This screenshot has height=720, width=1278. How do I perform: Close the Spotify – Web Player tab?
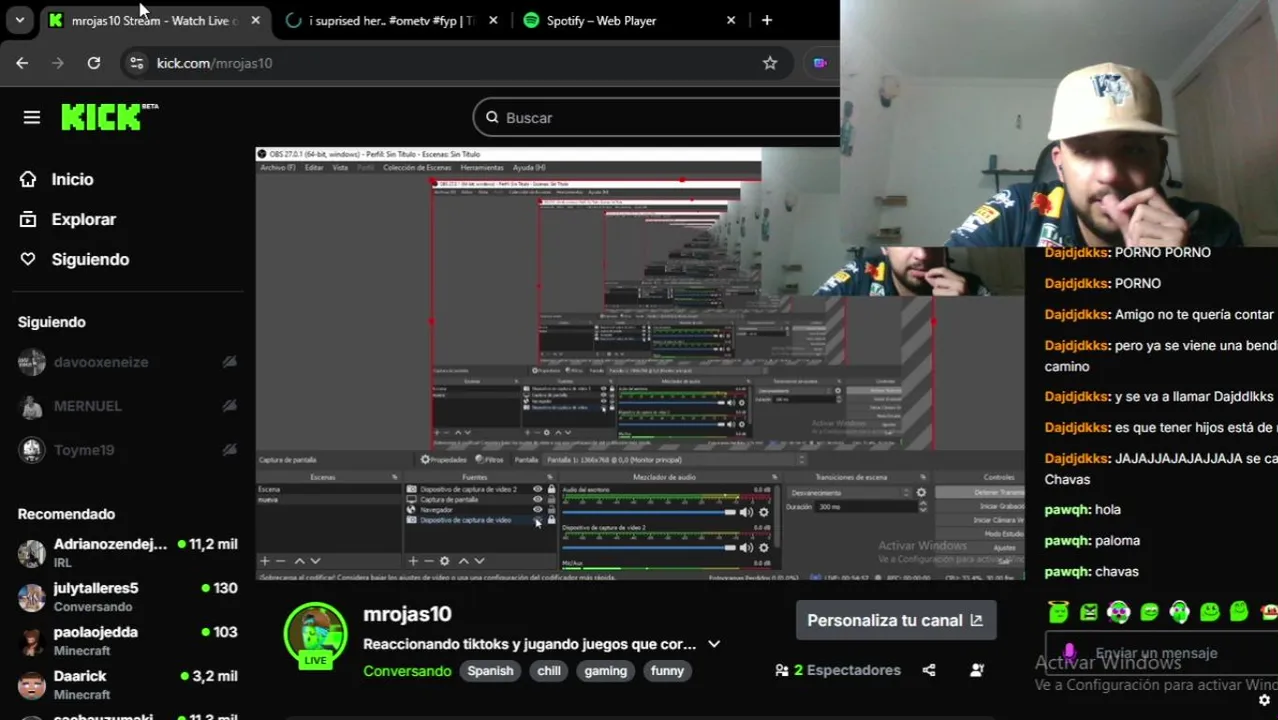coord(731,20)
